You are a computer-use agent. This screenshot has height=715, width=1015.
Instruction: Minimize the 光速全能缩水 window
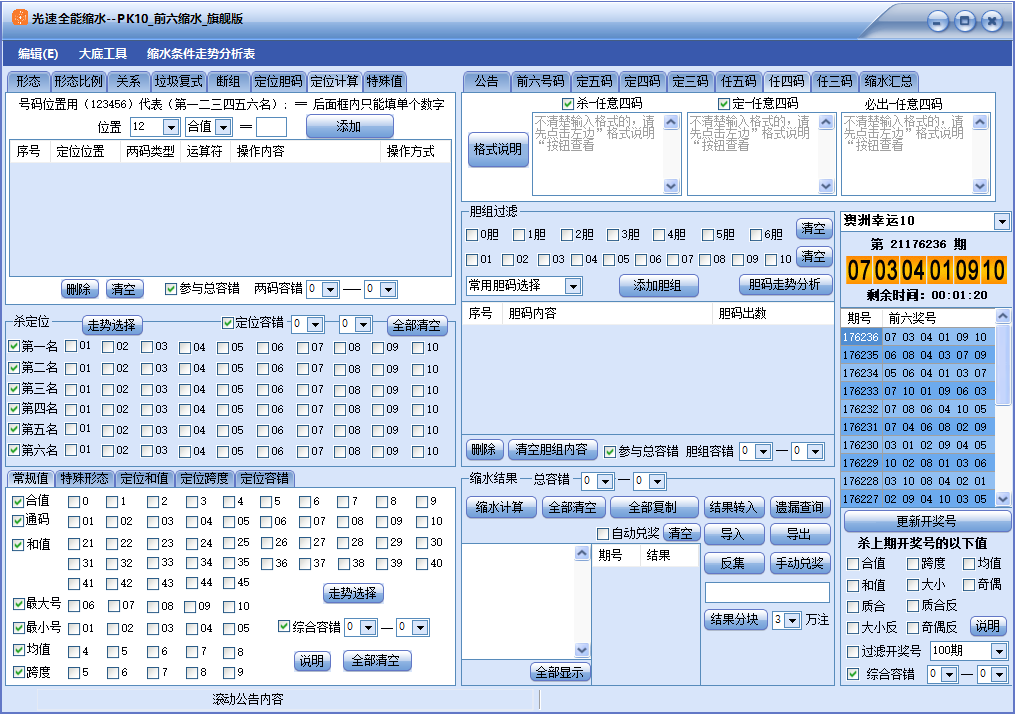click(x=937, y=21)
